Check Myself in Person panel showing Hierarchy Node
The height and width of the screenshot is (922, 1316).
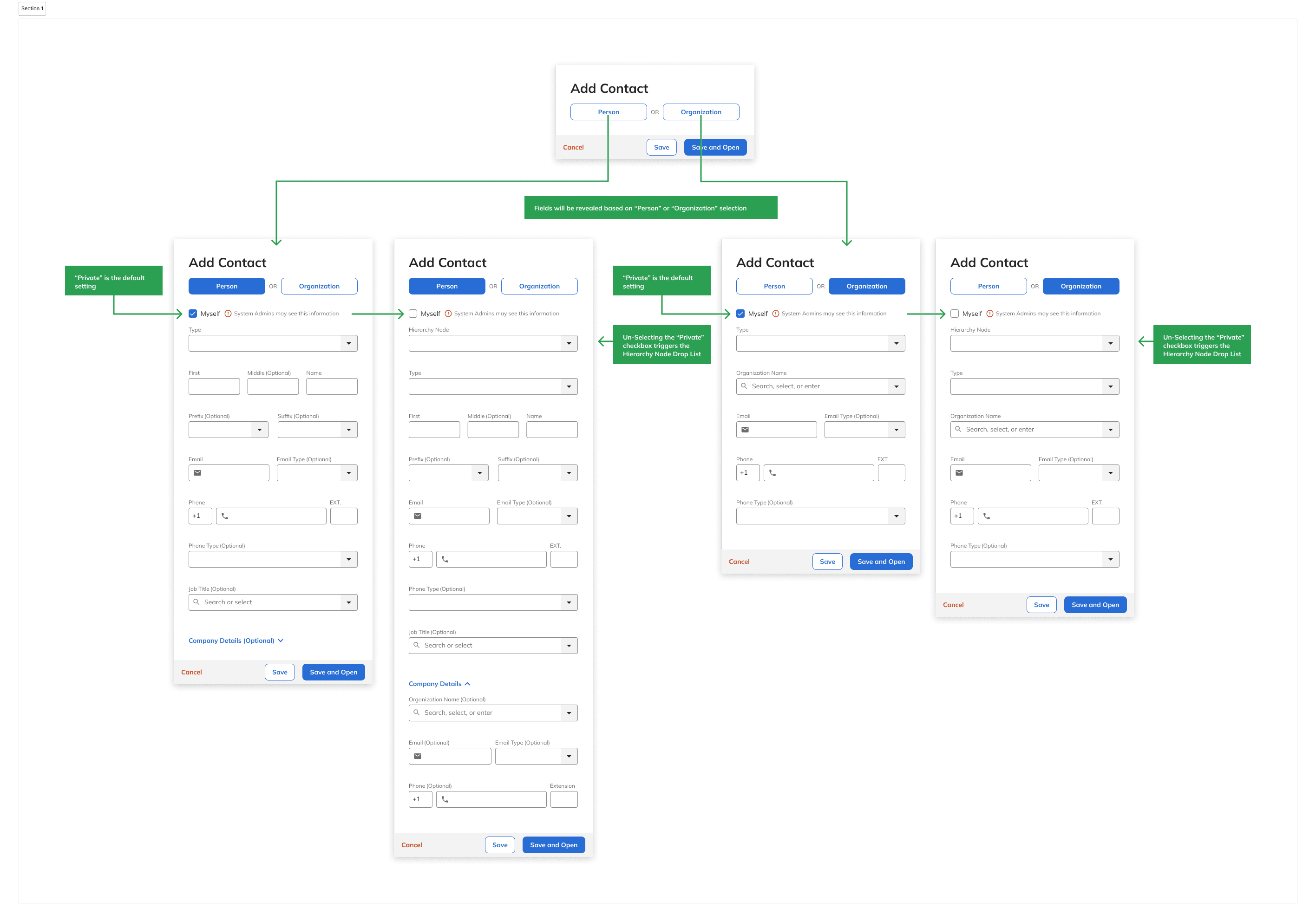[x=413, y=314]
